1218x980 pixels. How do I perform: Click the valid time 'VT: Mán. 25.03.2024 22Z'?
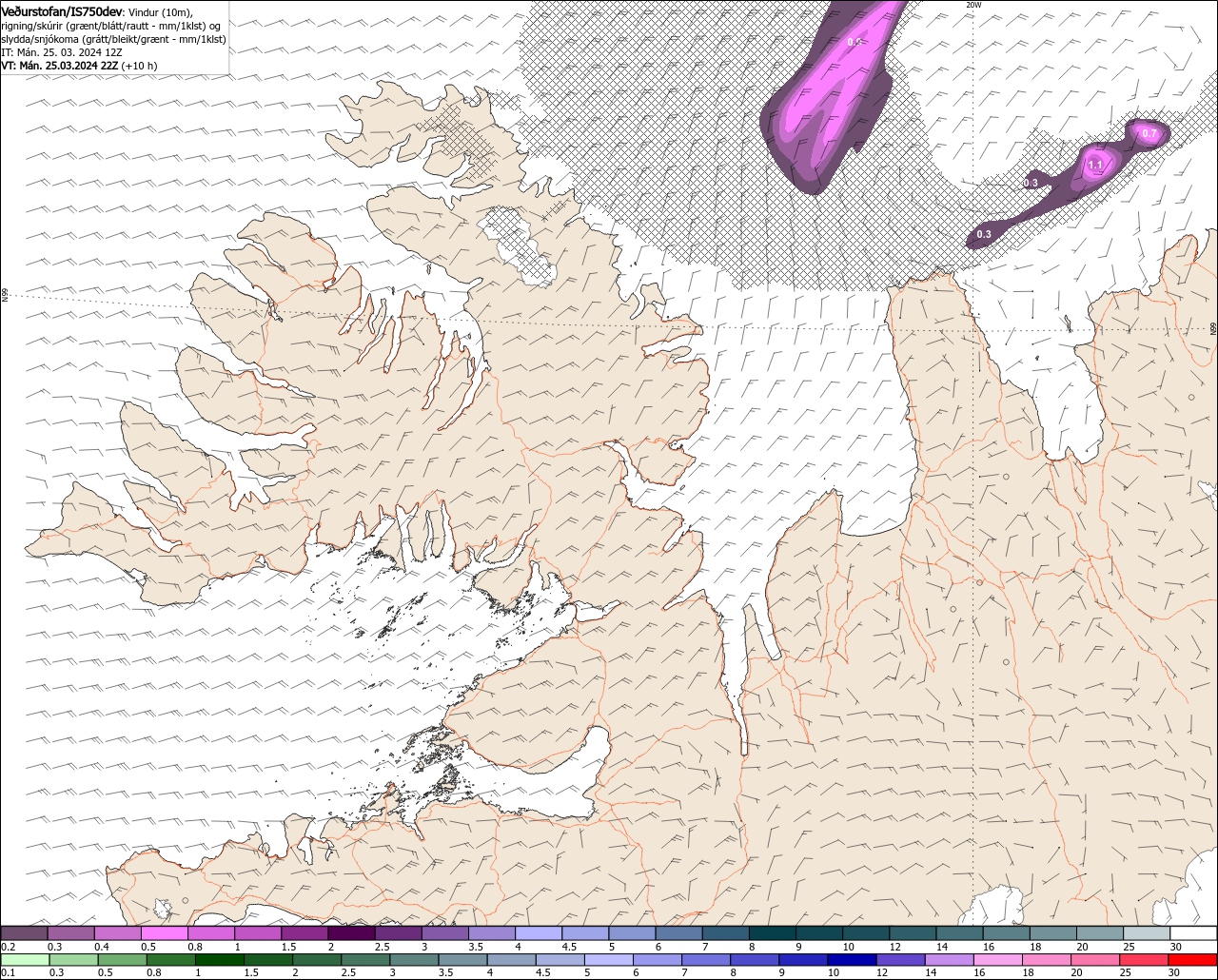[60, 66]
